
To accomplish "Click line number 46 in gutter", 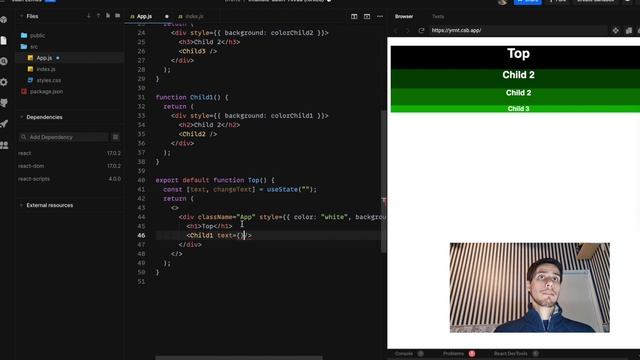I will [x=141, y=236].
